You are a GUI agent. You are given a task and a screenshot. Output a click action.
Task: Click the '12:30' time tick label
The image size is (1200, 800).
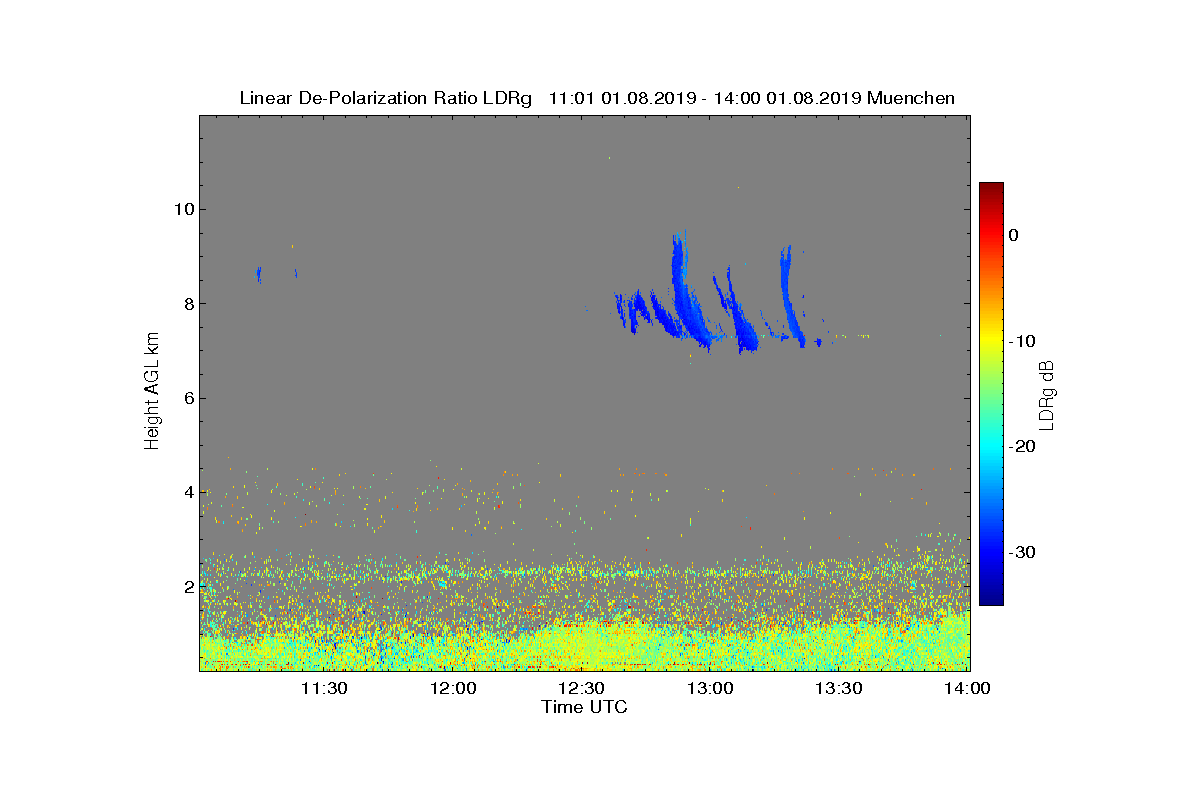(x=581, y=688)
